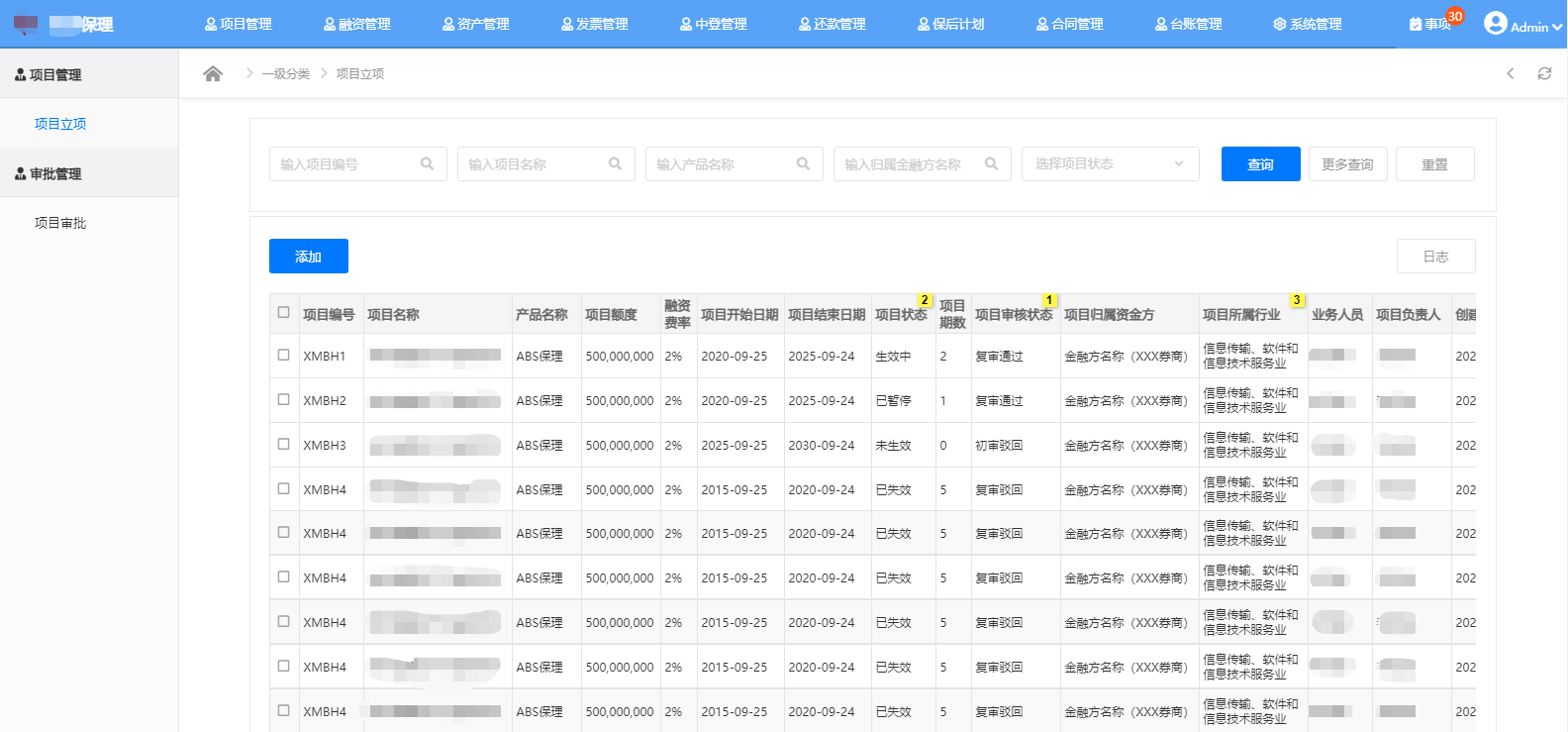Click the 项目额度 column header
Image resolution: width=1568 pixels, height=732 pixels.
(611, 314)
